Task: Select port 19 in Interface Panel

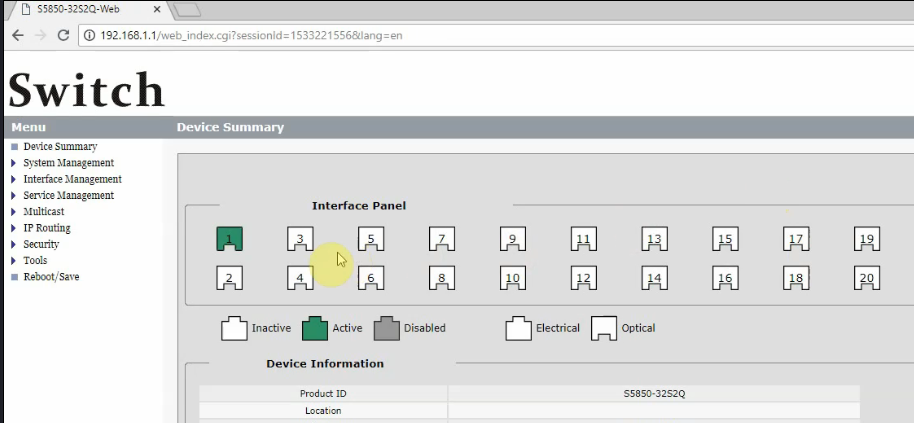Action: coord(867,239)
